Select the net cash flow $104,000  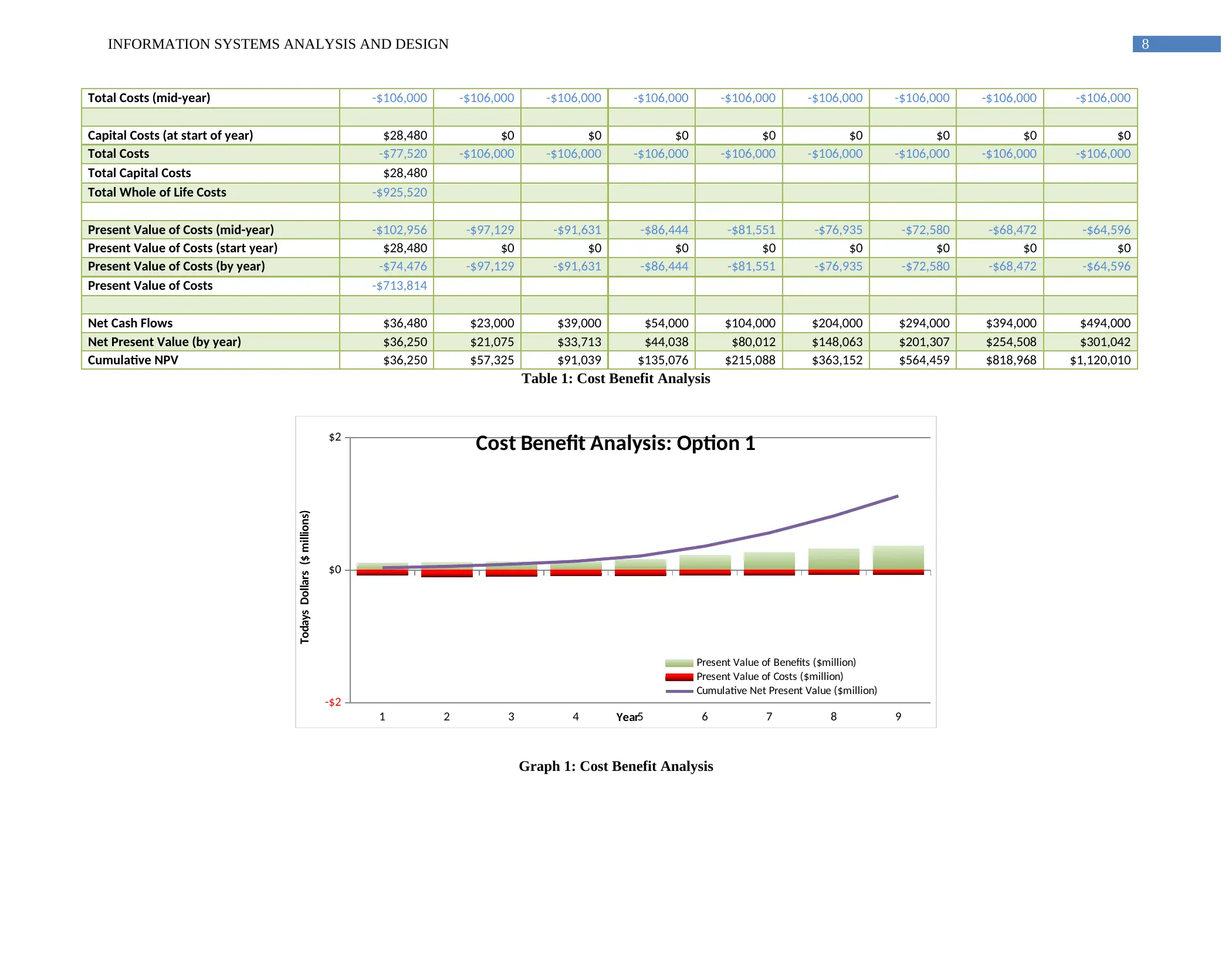click(750, 323)
